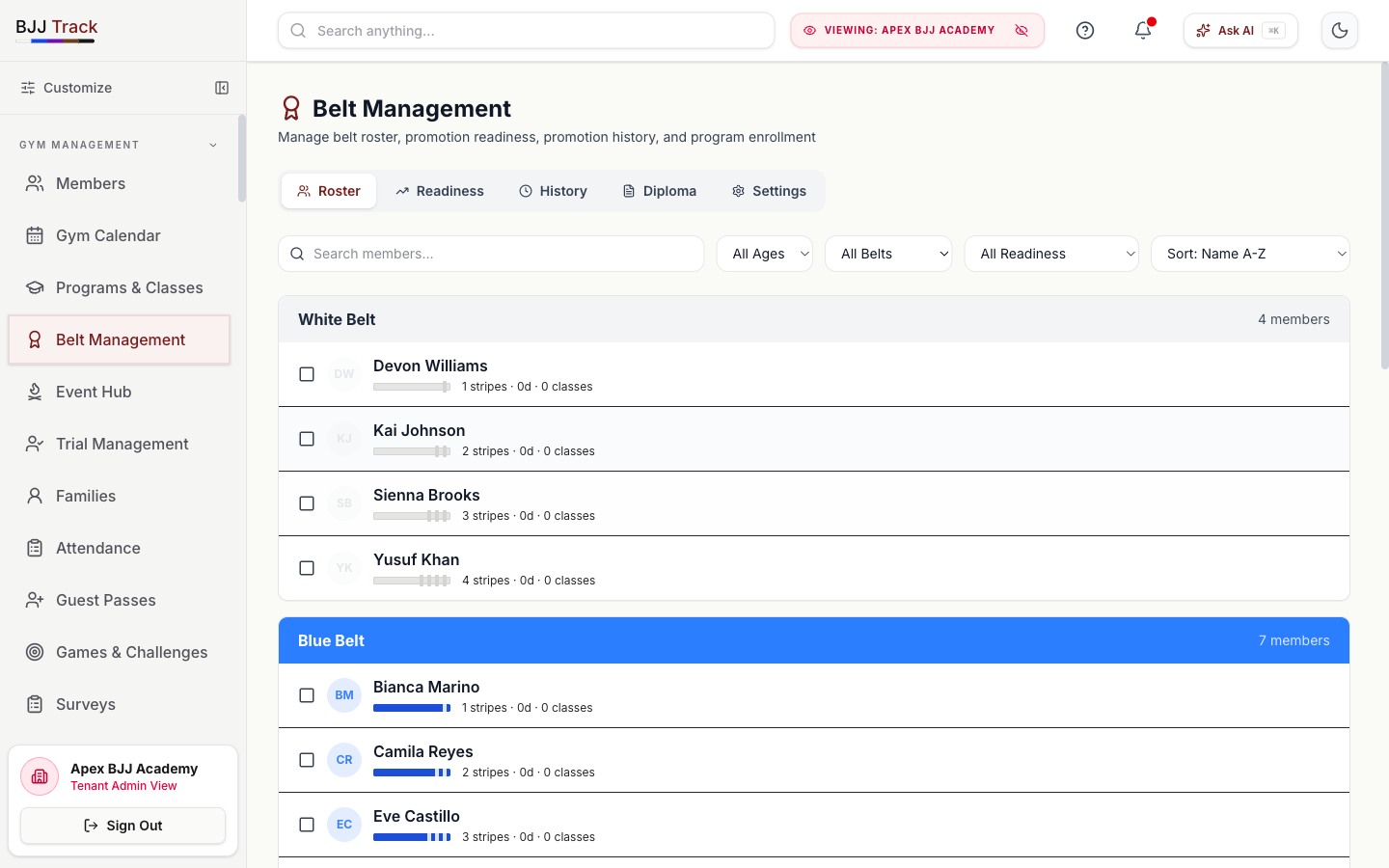Image resolution: width=1389 pixels, height=868 pixels.
Task: Open Belt Management in sidebar
Action: coord(120,339)
